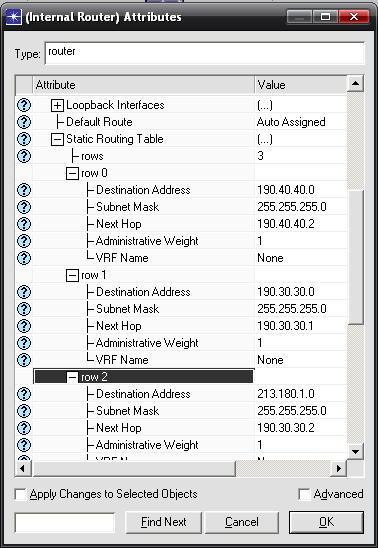Click the vertical scrollbar down arrow
The height and width of the screenshot is (548, 378).
pos(355,452)
